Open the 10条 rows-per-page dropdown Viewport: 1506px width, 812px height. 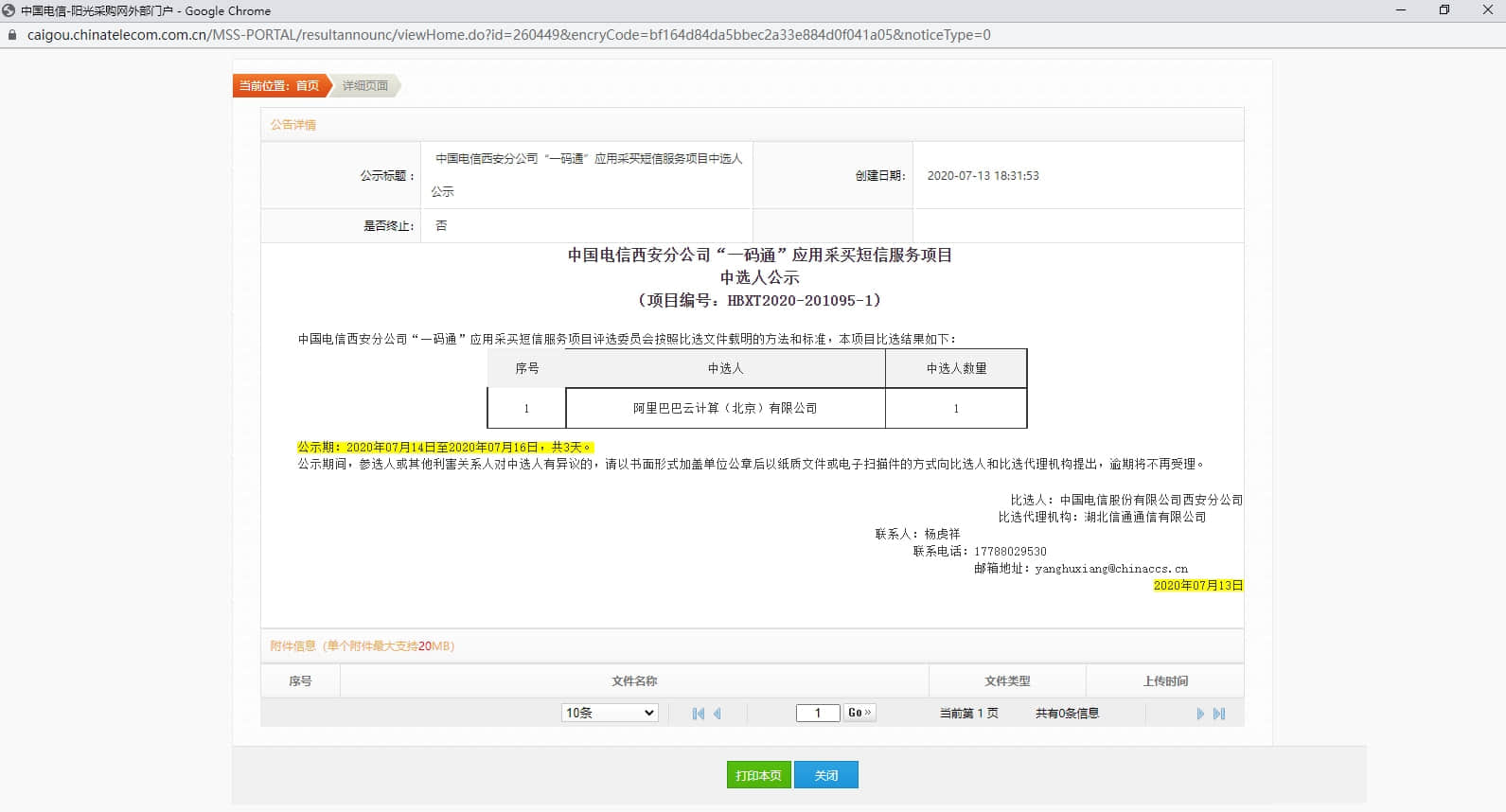click(x=610, y=713)
